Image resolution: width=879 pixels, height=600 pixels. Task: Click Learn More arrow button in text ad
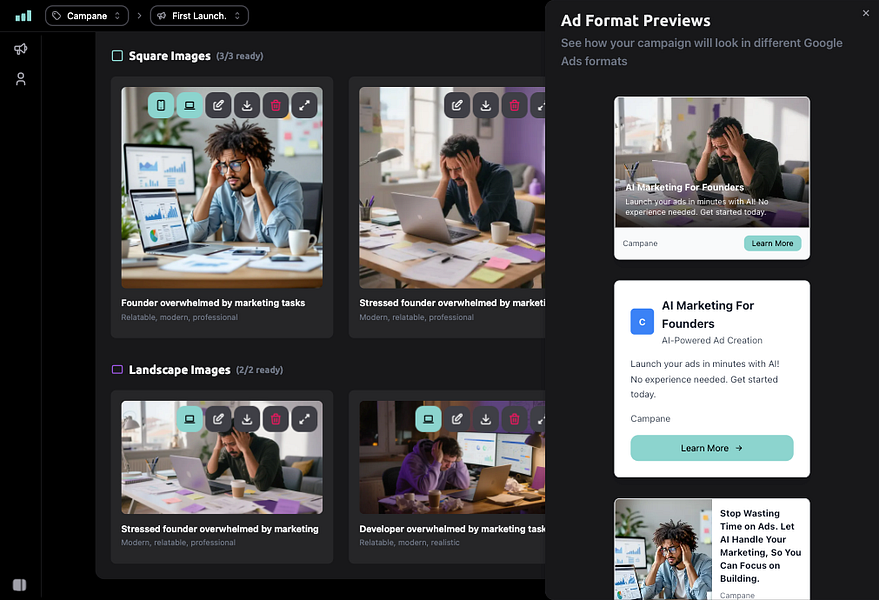tap(711, 448)
